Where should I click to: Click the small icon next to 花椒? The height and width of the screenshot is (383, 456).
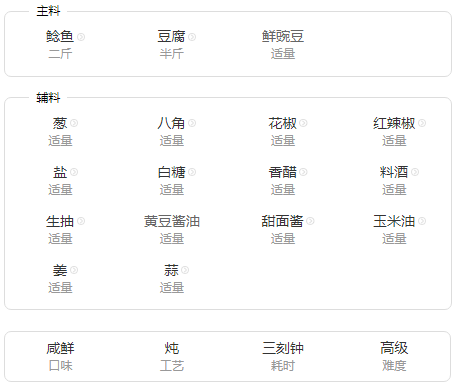(x=303, y=123)
